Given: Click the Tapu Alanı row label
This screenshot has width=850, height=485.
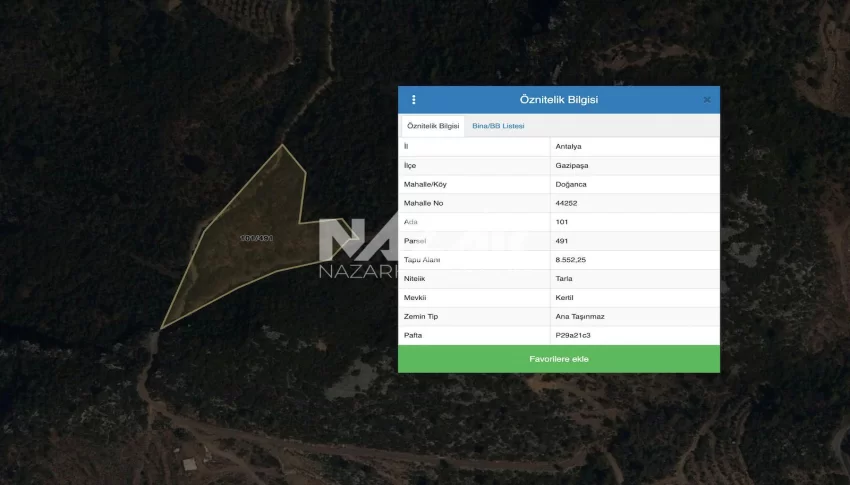Looking at the screenshot, I should pos(422,260).
